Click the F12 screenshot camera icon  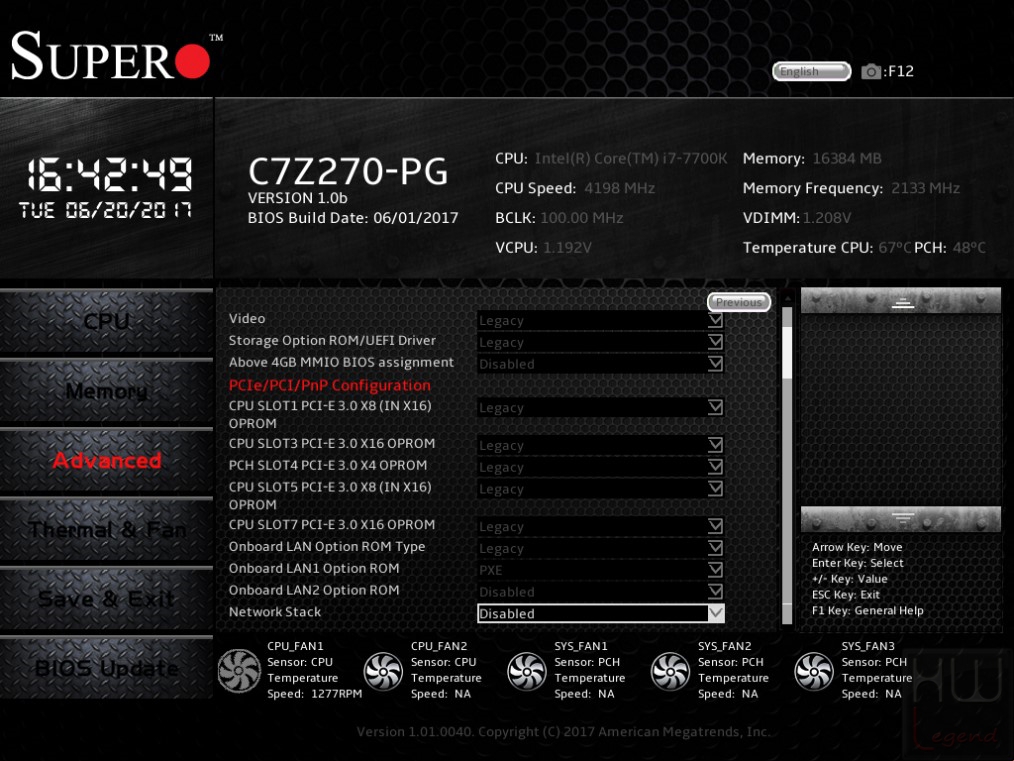click(x=871, y=71)
